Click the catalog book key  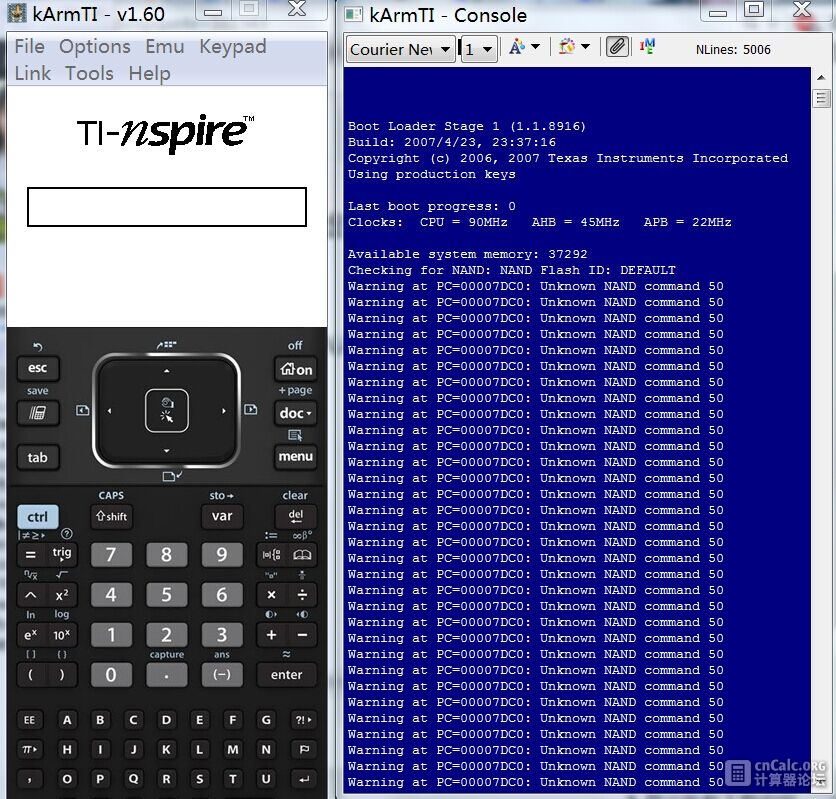coord(302,555)
